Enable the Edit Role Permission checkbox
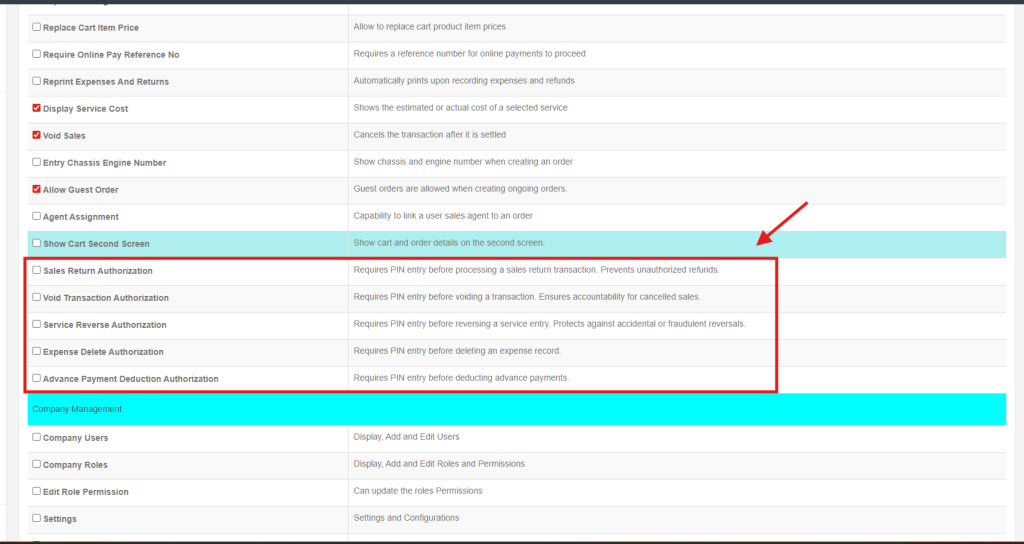This screenshot has width=1024, height=544. (x=37, y=491)
